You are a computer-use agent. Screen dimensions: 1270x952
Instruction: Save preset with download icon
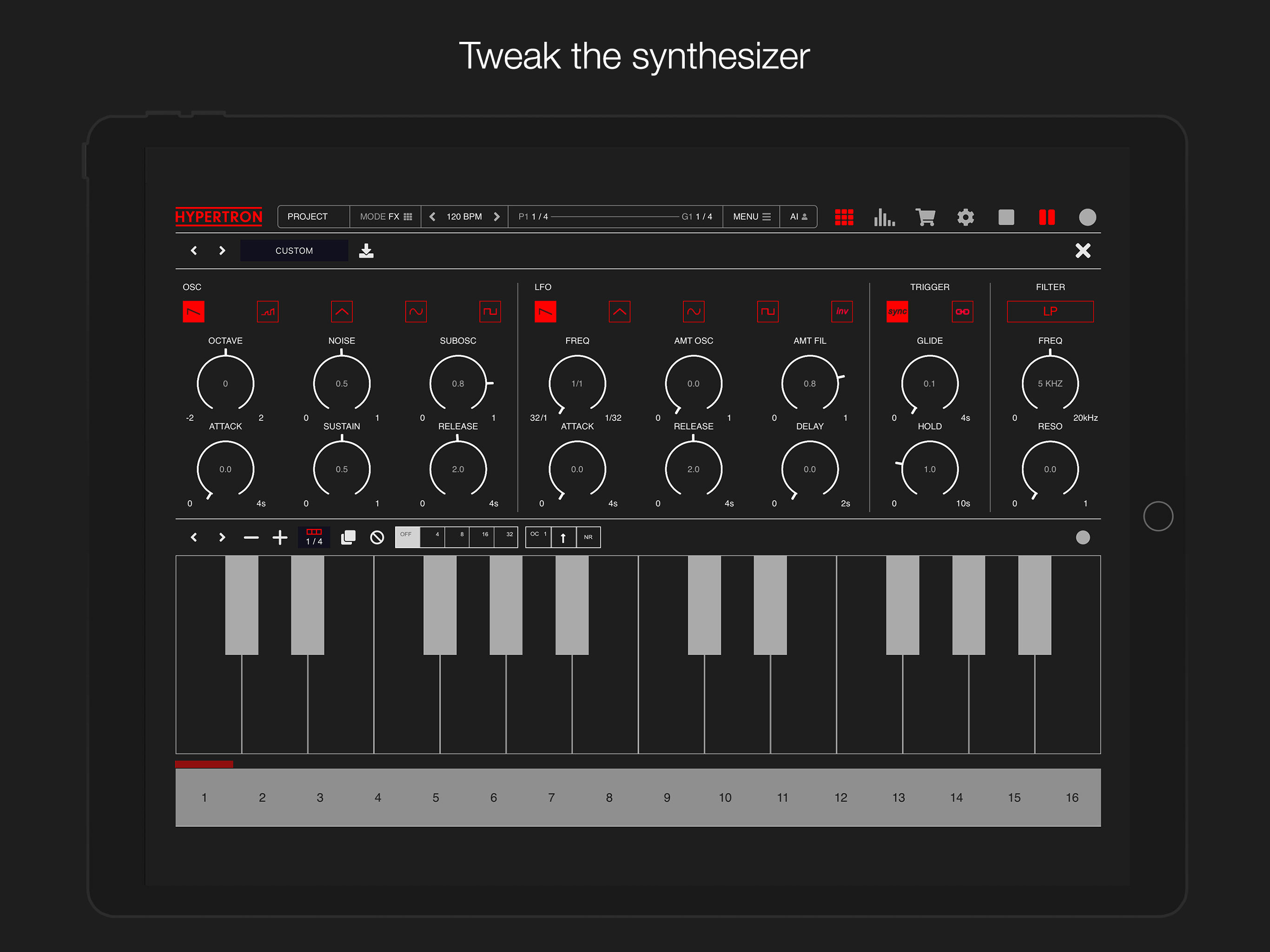pos(366,251)
